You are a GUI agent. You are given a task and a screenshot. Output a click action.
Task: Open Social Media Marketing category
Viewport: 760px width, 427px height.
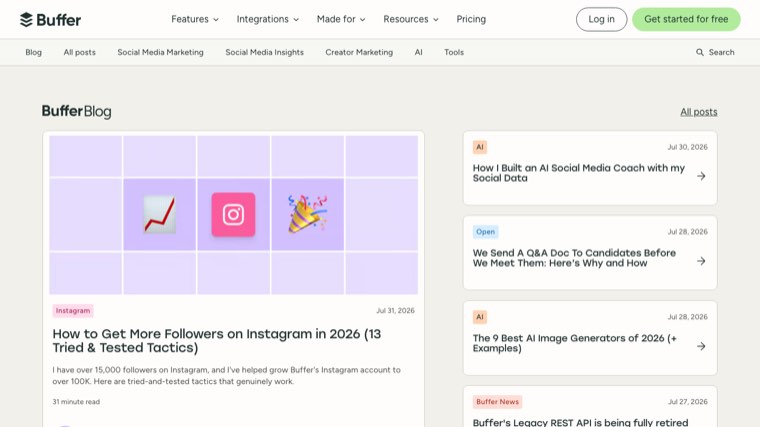pos(160,52)
